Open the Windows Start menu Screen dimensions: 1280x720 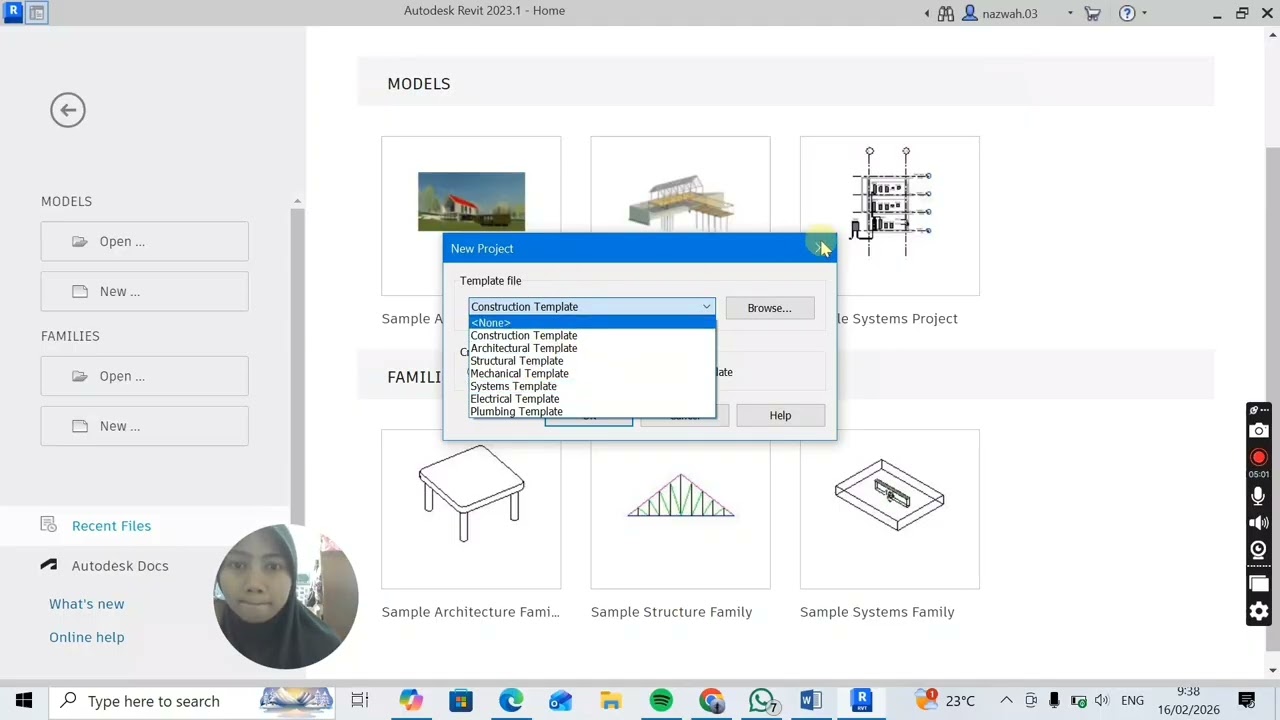tap(24, 701)
